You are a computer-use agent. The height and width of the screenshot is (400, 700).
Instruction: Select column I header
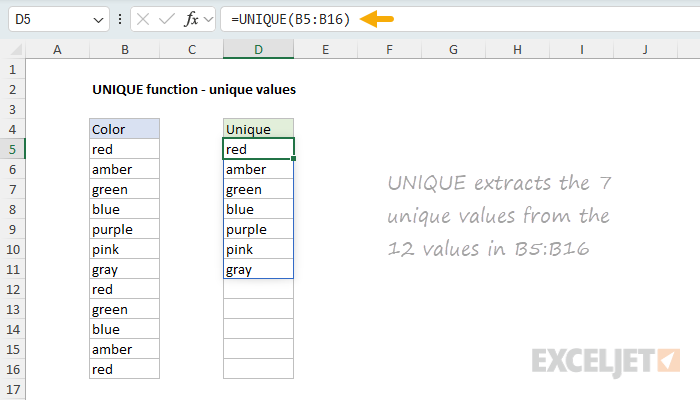(x=582, y=50)
